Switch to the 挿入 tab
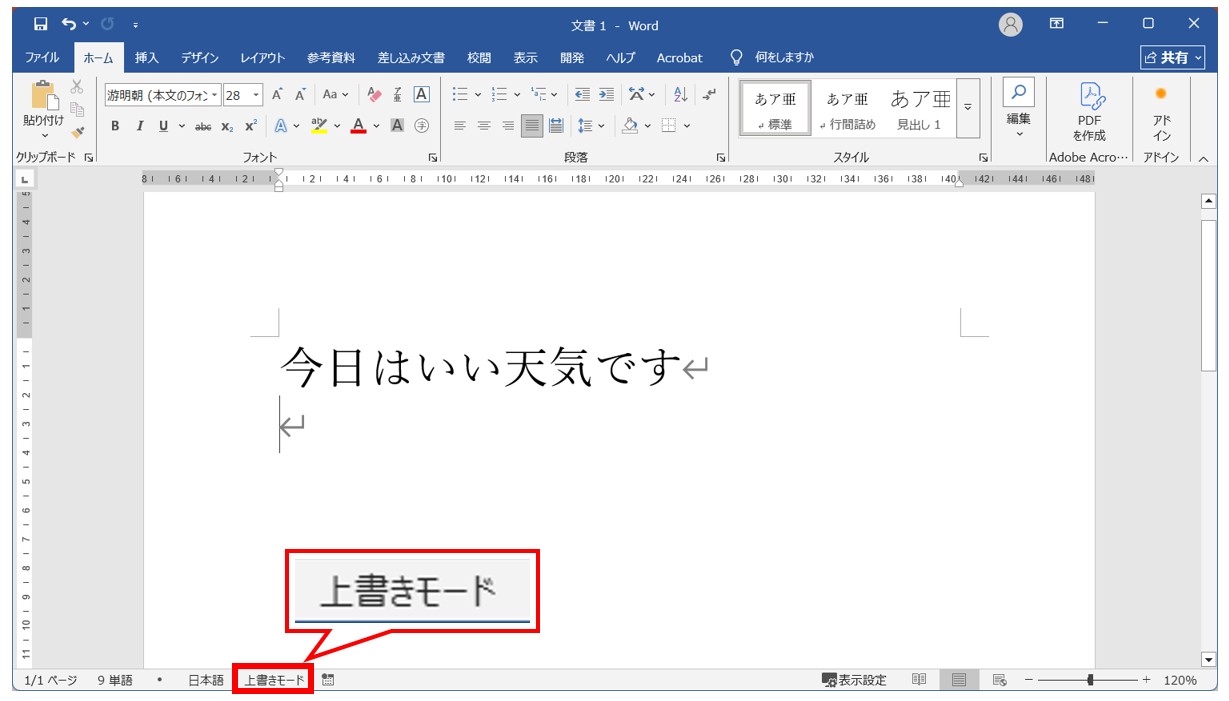The height and width of the screenshot is (701, 1229). point(147,58)
